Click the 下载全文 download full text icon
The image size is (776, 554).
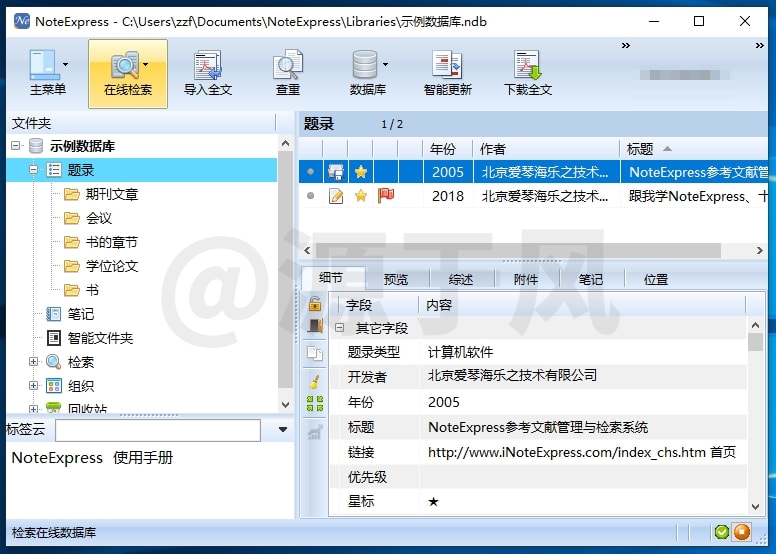(x=527, y=64)
